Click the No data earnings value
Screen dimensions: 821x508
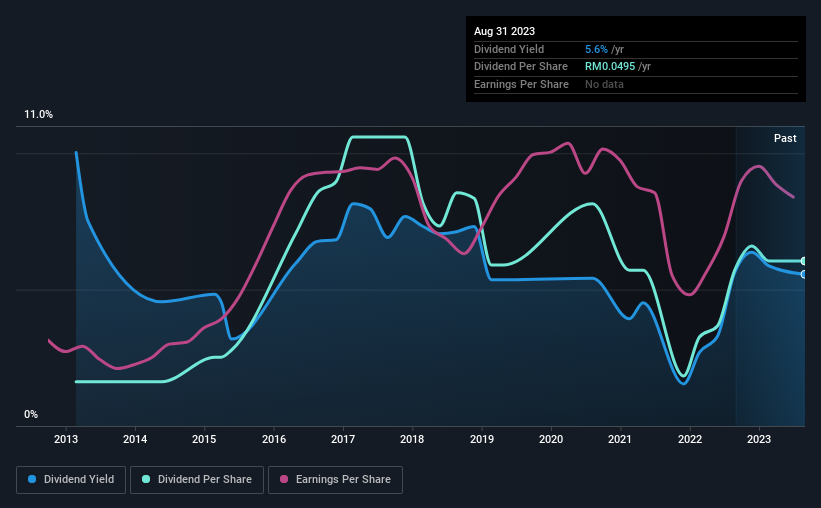pyautogui.click(x=604, y=84)
